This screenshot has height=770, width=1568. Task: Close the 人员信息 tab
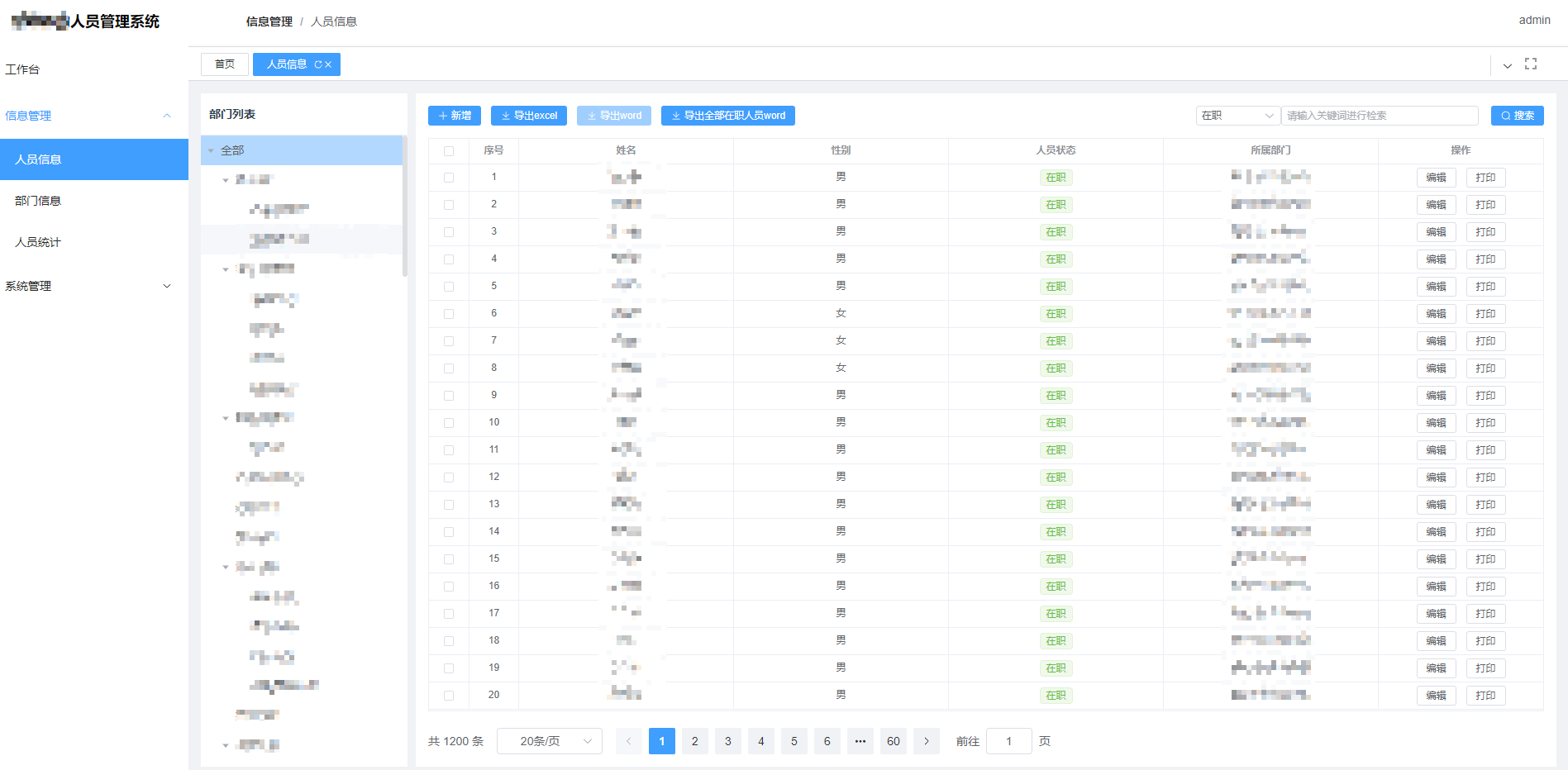[328, 64]
